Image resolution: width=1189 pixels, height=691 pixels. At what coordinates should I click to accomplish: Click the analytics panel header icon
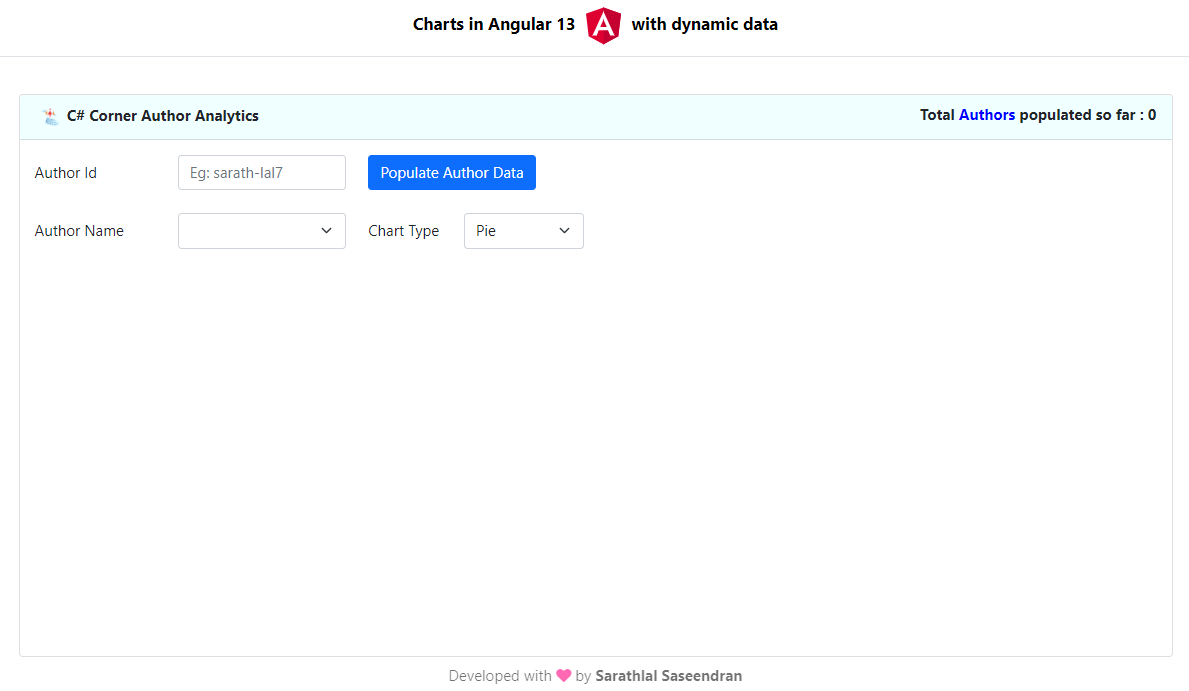click(49, 115)
